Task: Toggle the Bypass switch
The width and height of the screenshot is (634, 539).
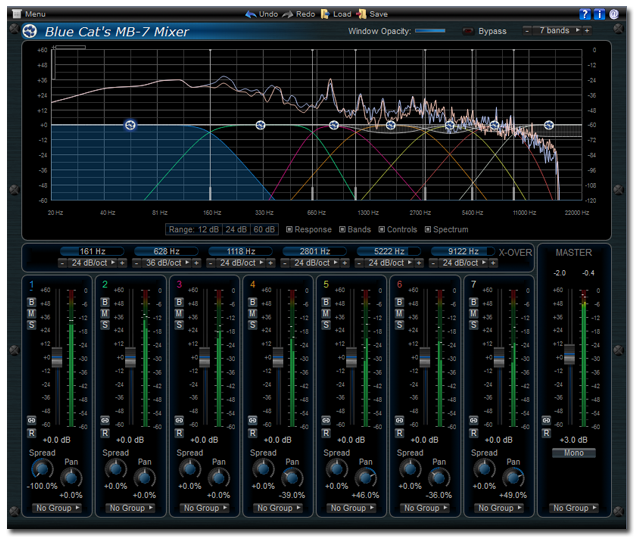Action: click(x=468, y=31)
